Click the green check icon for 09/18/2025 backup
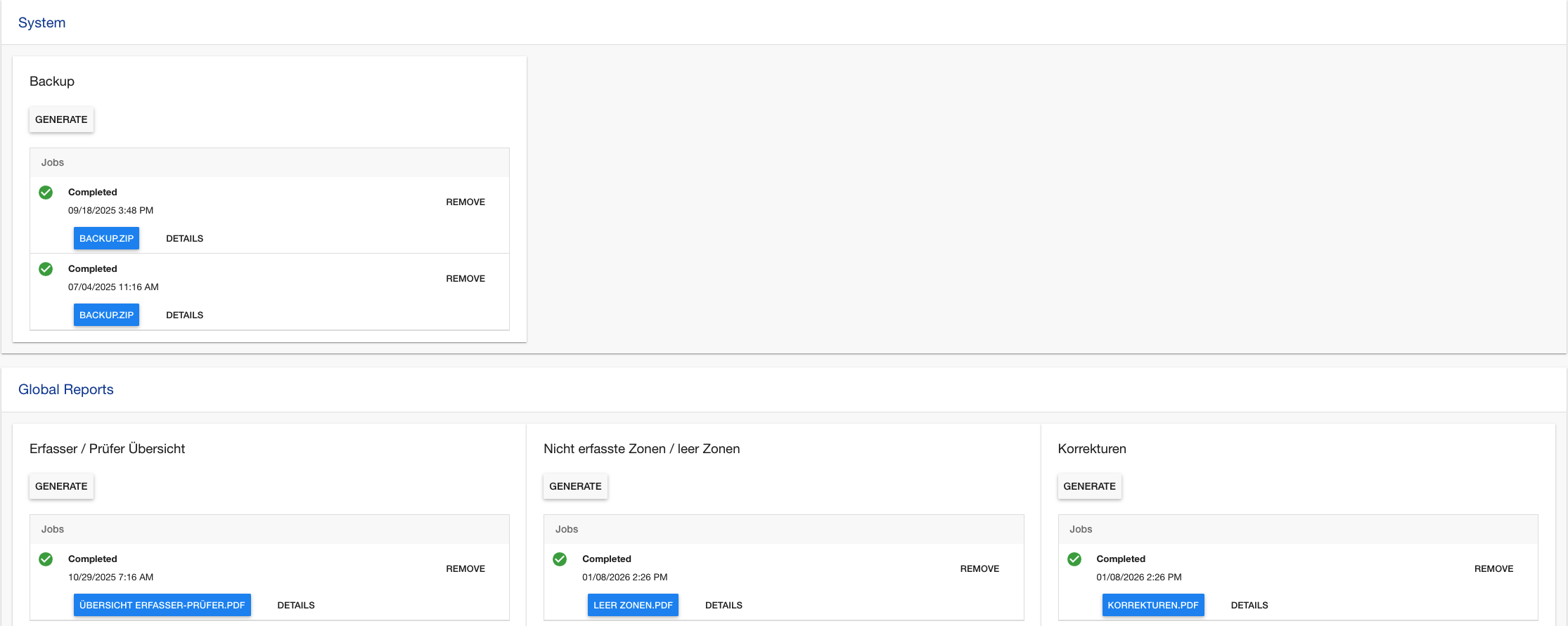1568x626 pixels. tap(46, 193)
